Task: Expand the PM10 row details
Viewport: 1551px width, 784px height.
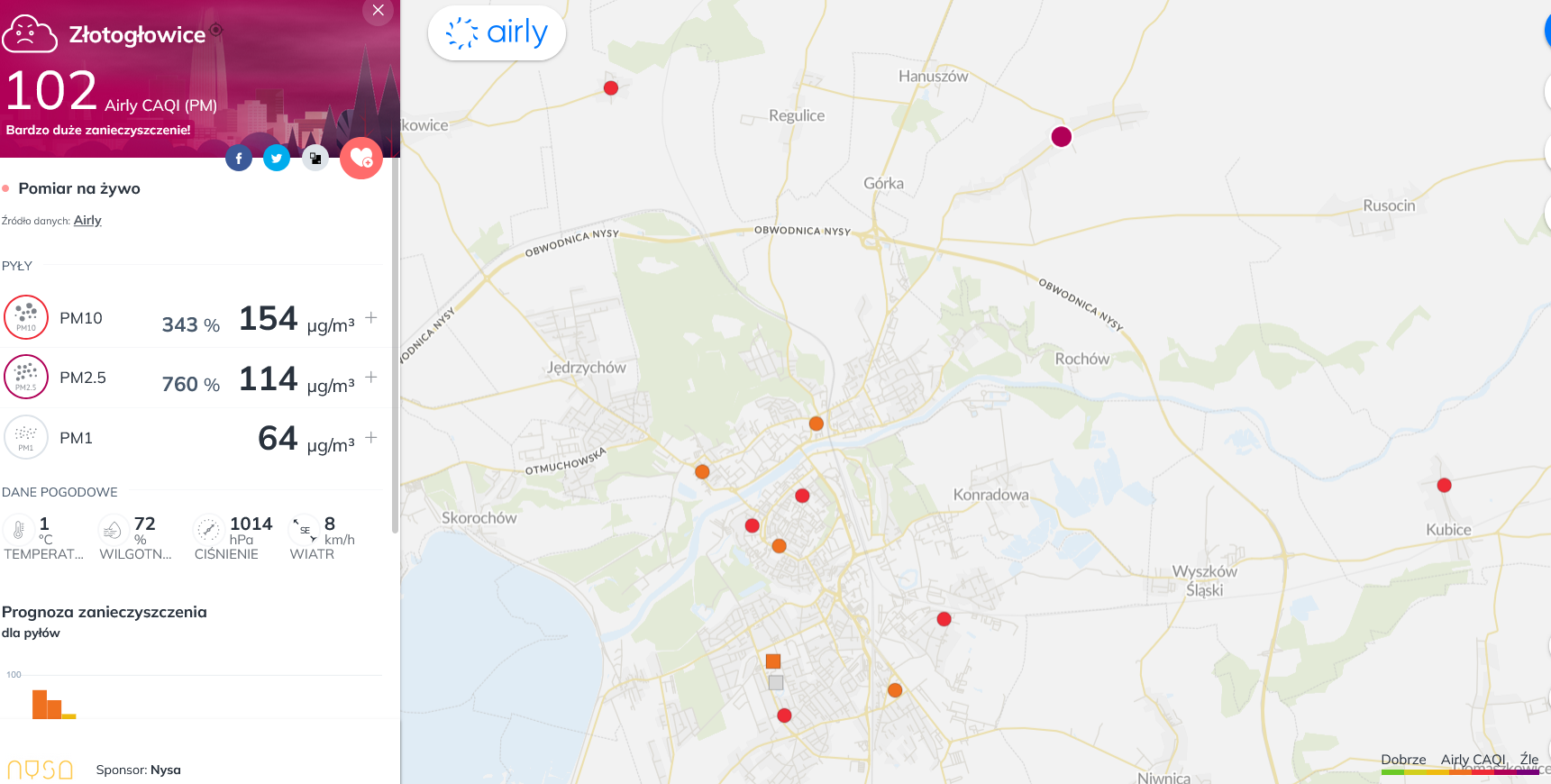Action: (371, 317)
